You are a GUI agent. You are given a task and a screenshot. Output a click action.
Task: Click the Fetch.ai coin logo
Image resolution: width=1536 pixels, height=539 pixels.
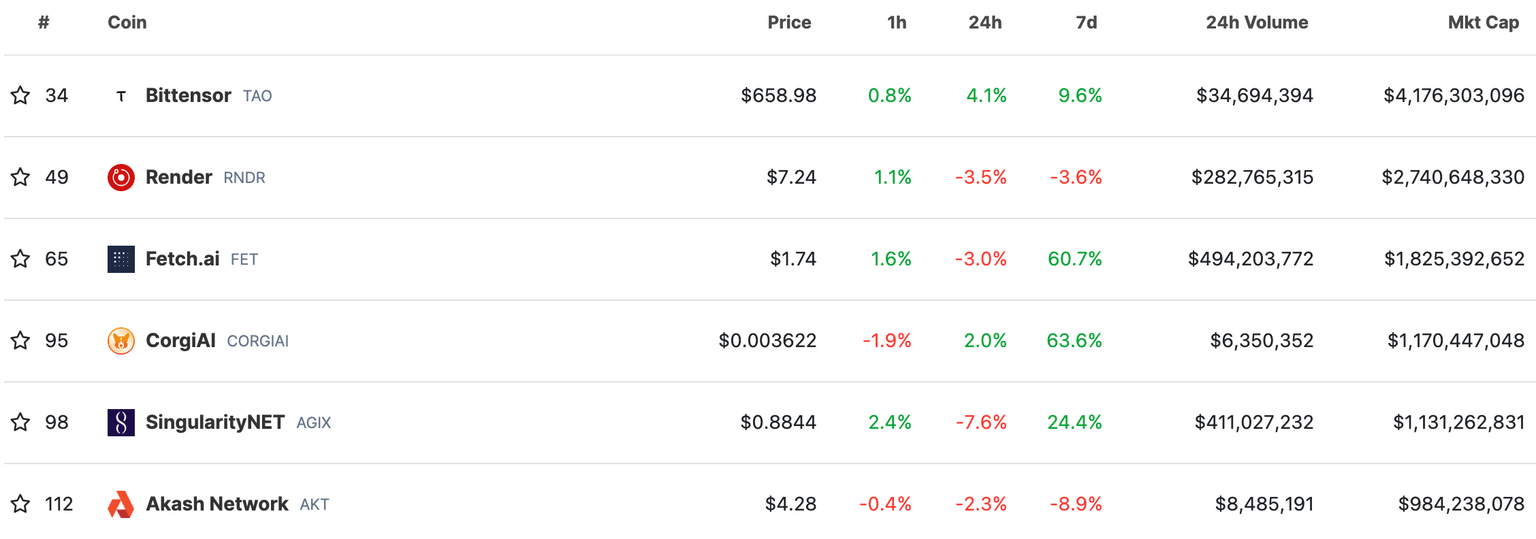click(121, 259)
